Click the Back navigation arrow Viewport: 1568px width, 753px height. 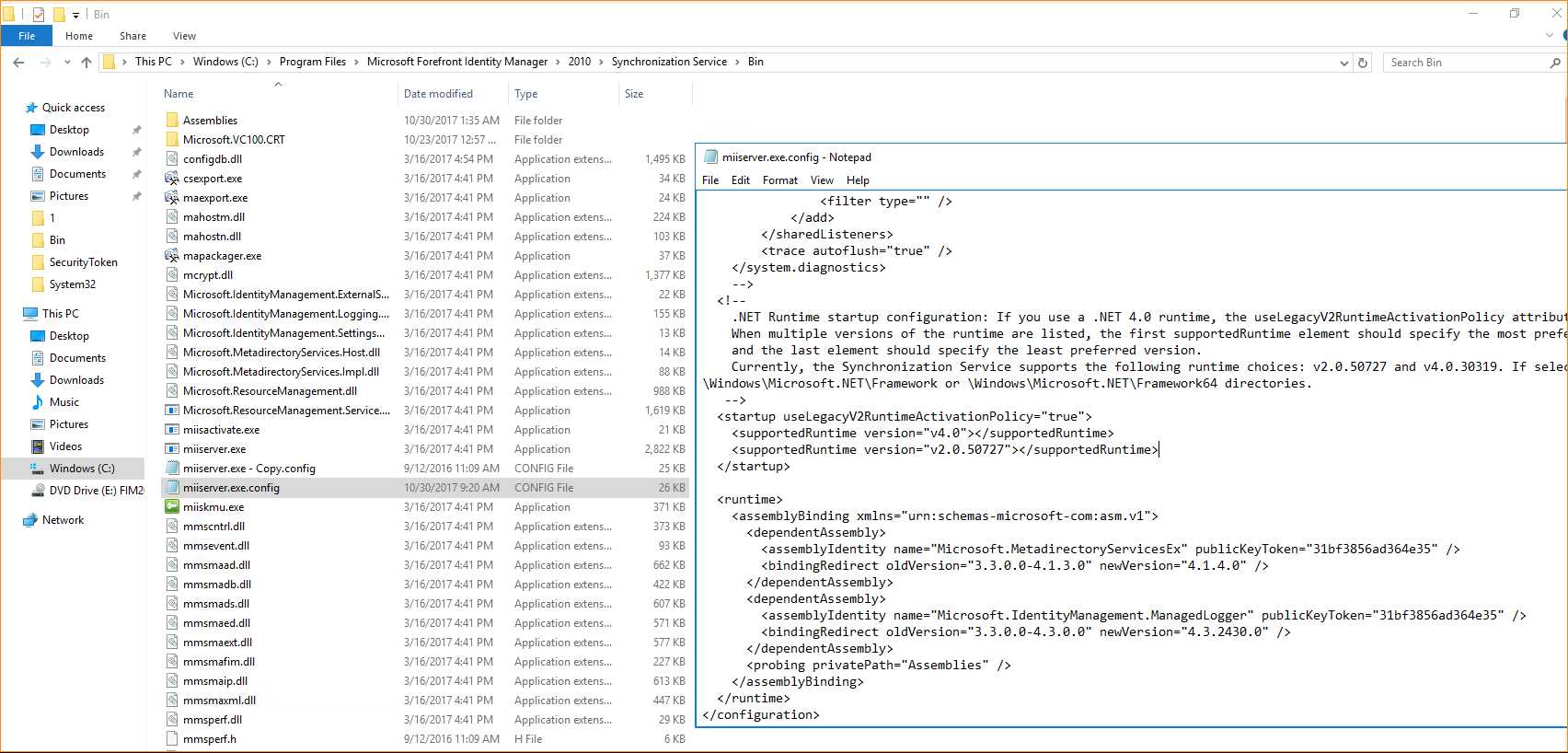tap(18, 62)
